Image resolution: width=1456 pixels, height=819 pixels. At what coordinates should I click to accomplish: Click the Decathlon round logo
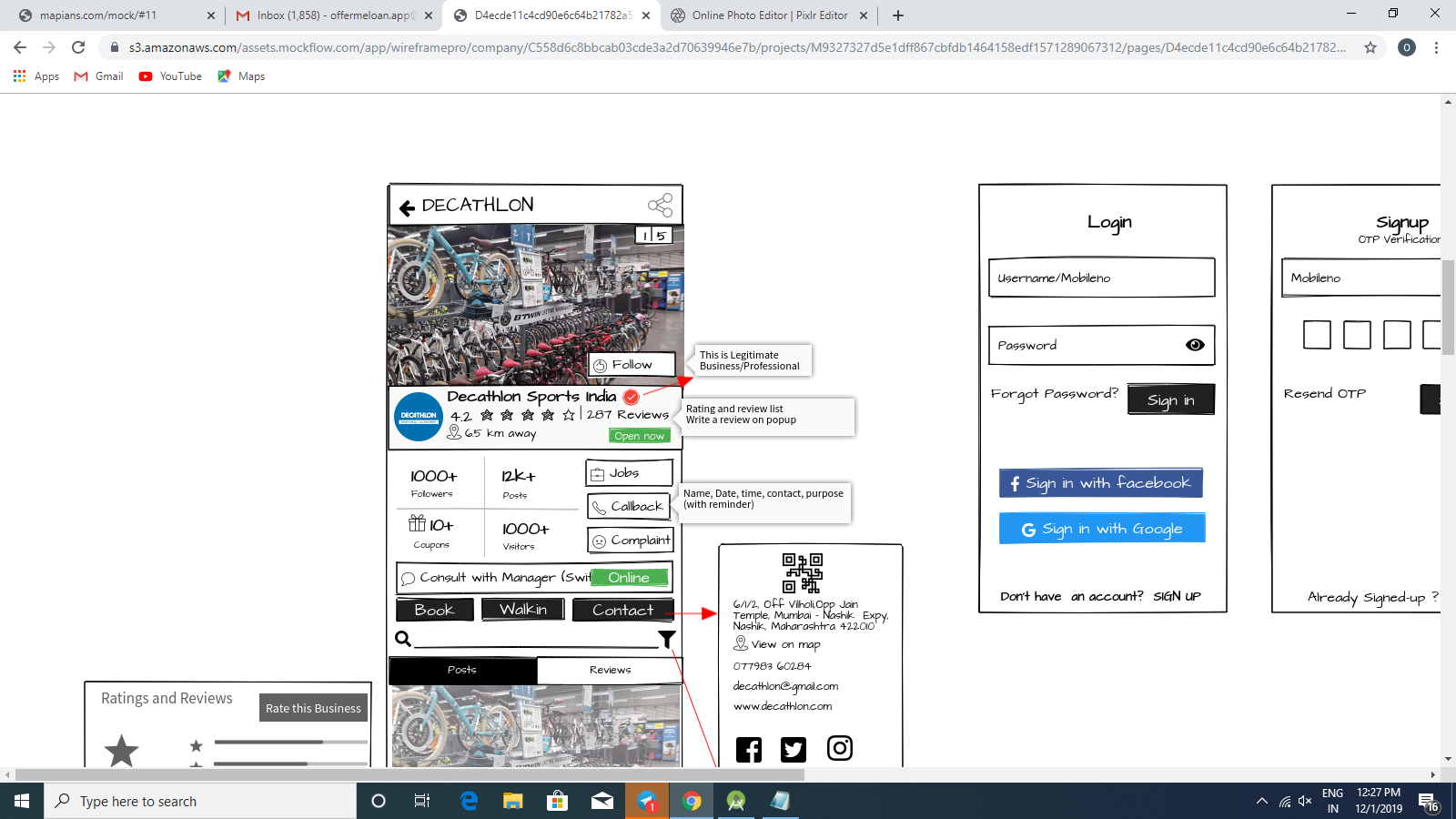click(419, 417)
